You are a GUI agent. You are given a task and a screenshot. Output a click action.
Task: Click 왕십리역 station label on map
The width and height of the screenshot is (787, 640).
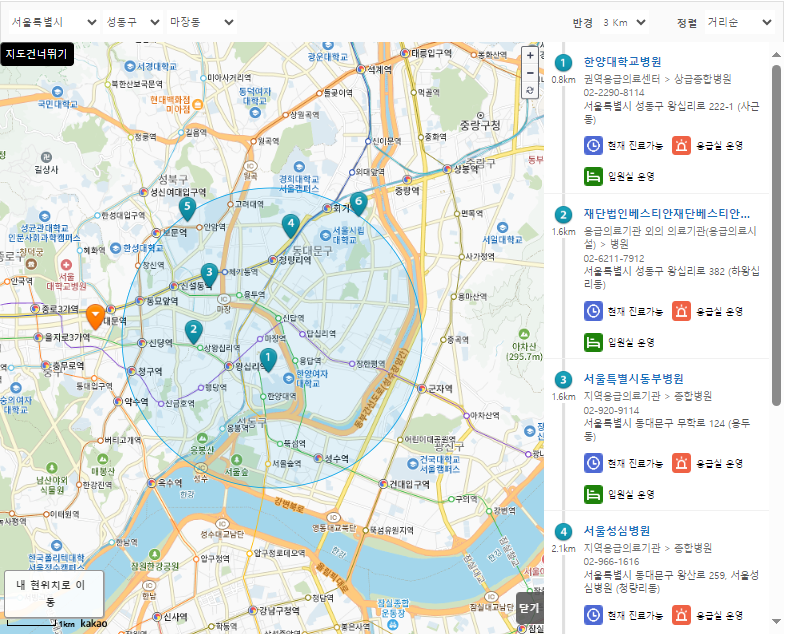[x=249, y=366]
